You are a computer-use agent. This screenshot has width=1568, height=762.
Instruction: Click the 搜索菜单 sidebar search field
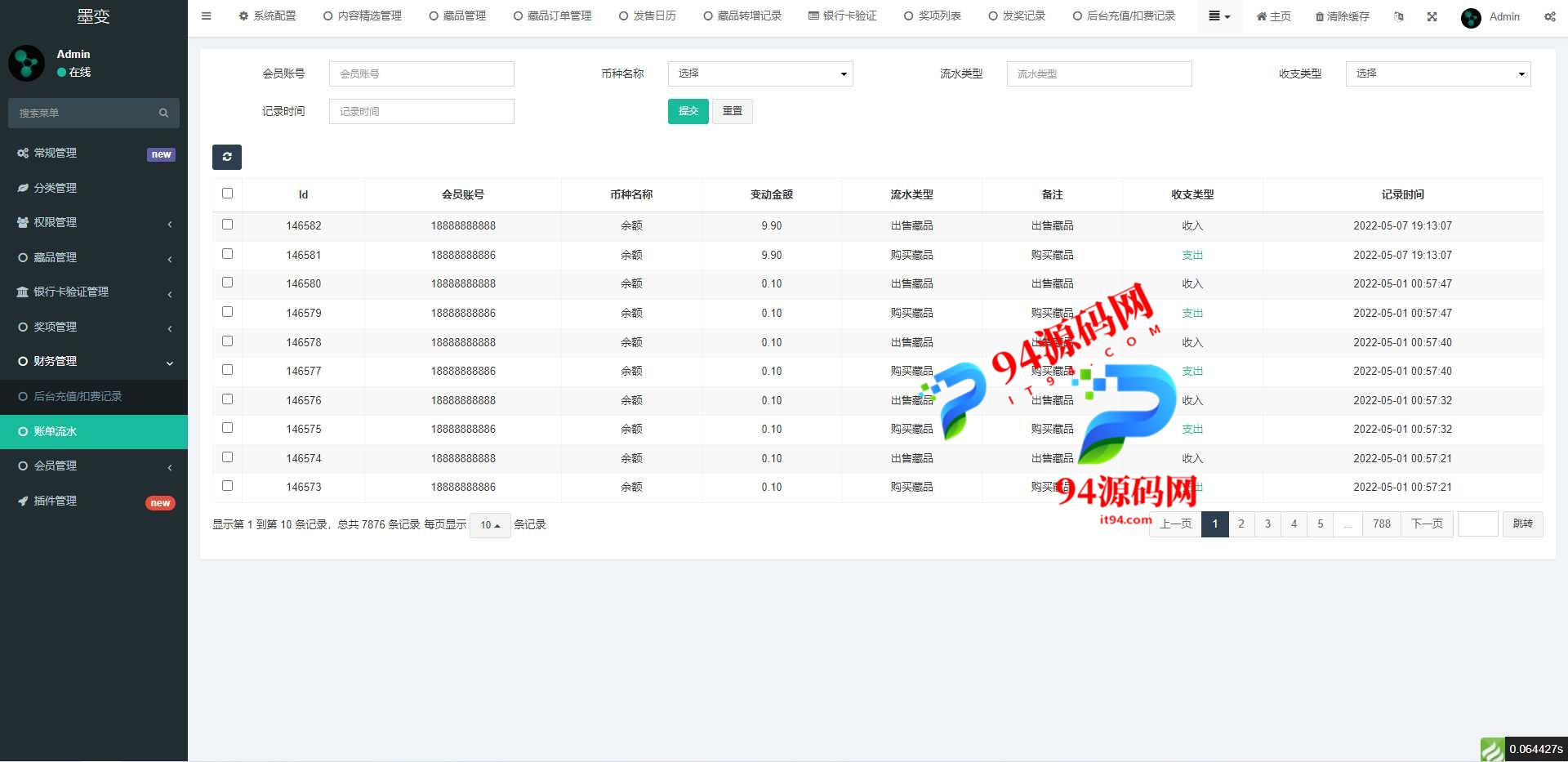click(x=82, y=113)
